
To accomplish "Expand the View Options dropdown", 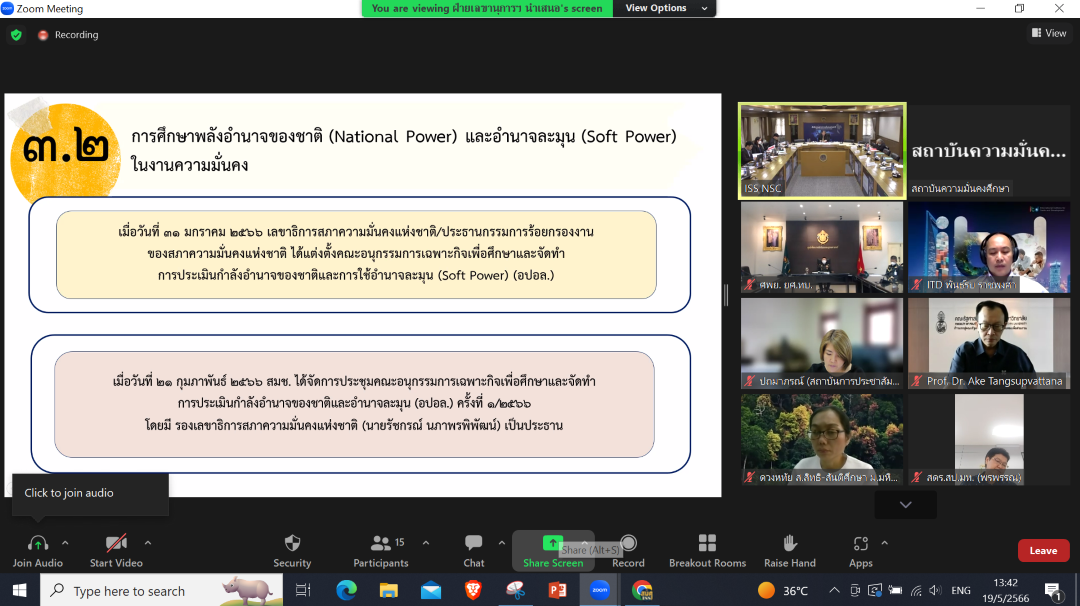I will [664, 8].
